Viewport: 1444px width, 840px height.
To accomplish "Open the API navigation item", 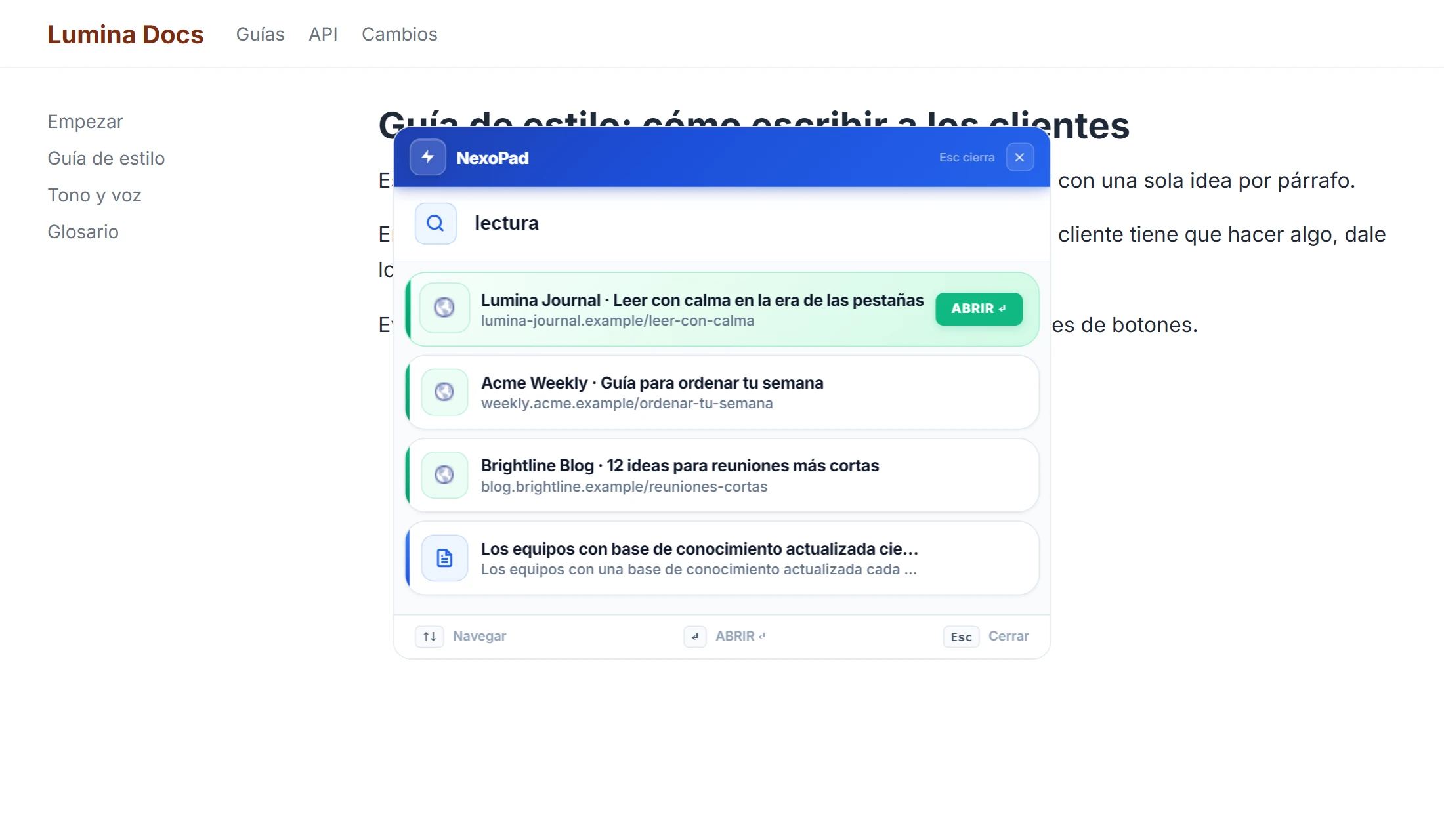I will pos(323,34).
